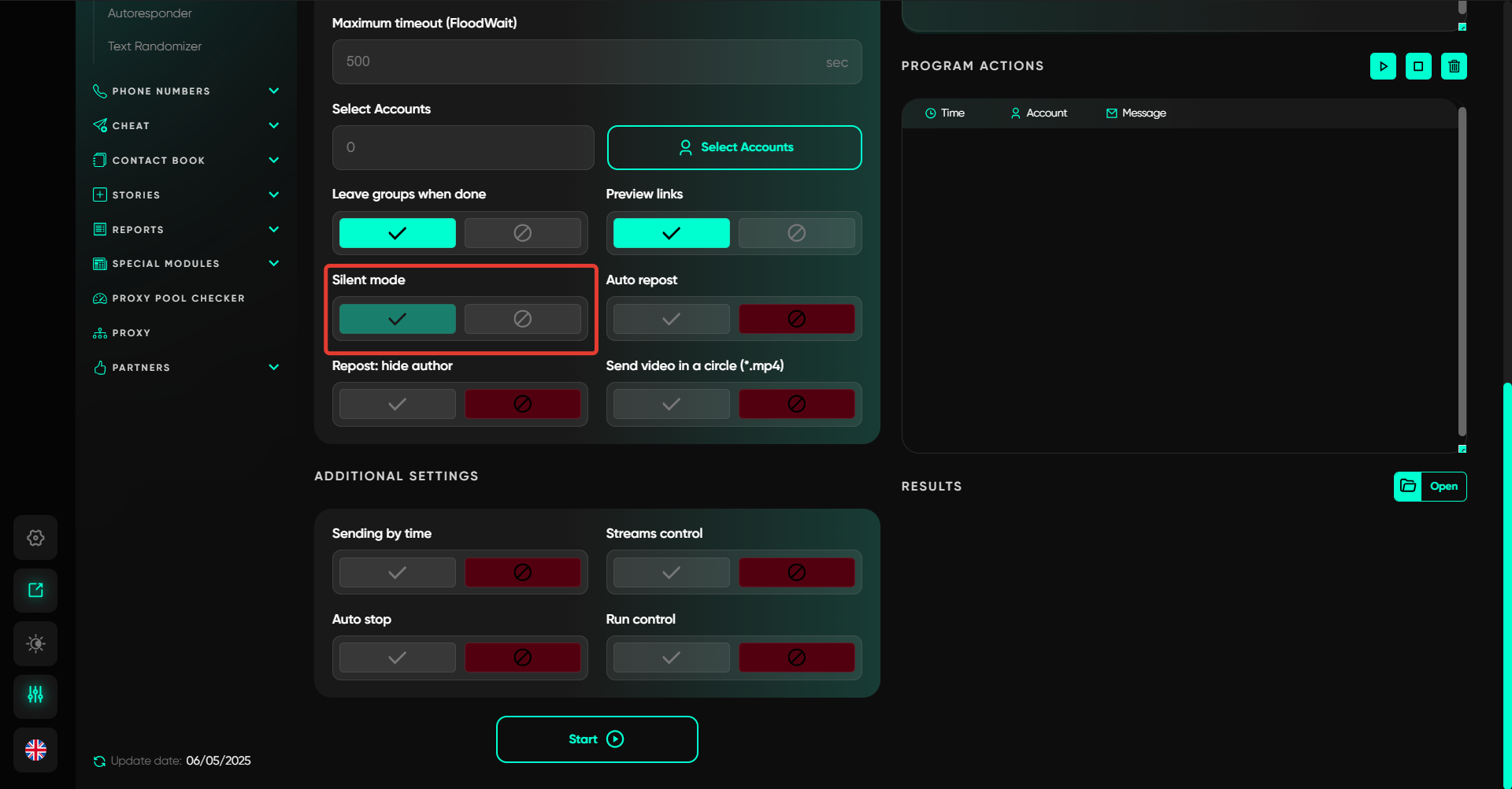The image size is (1512, 789).
Task: Expand the Special Modules section chevron
Action: click(273, 264)
